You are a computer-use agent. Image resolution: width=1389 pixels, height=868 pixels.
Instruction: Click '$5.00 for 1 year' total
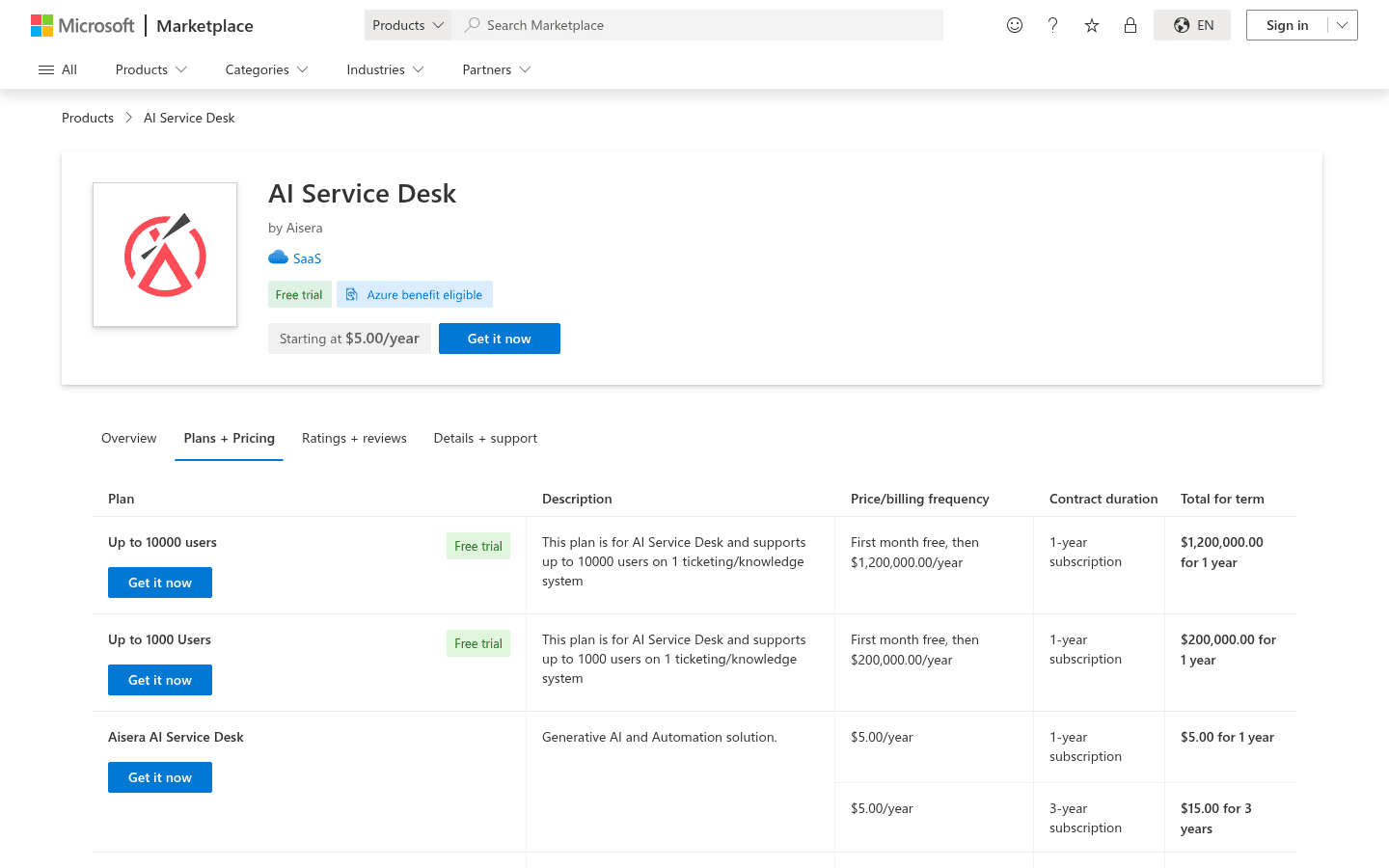click(x=1227, y=737)
